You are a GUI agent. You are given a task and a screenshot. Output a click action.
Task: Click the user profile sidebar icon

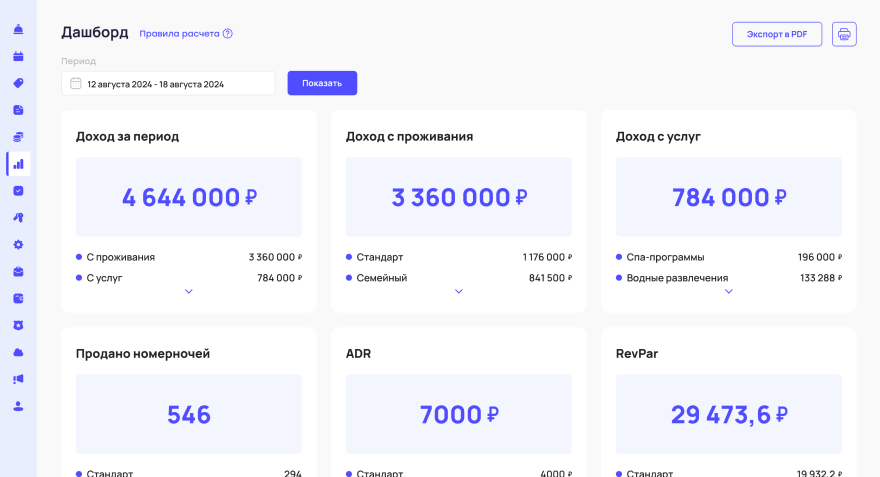(18, 406)
